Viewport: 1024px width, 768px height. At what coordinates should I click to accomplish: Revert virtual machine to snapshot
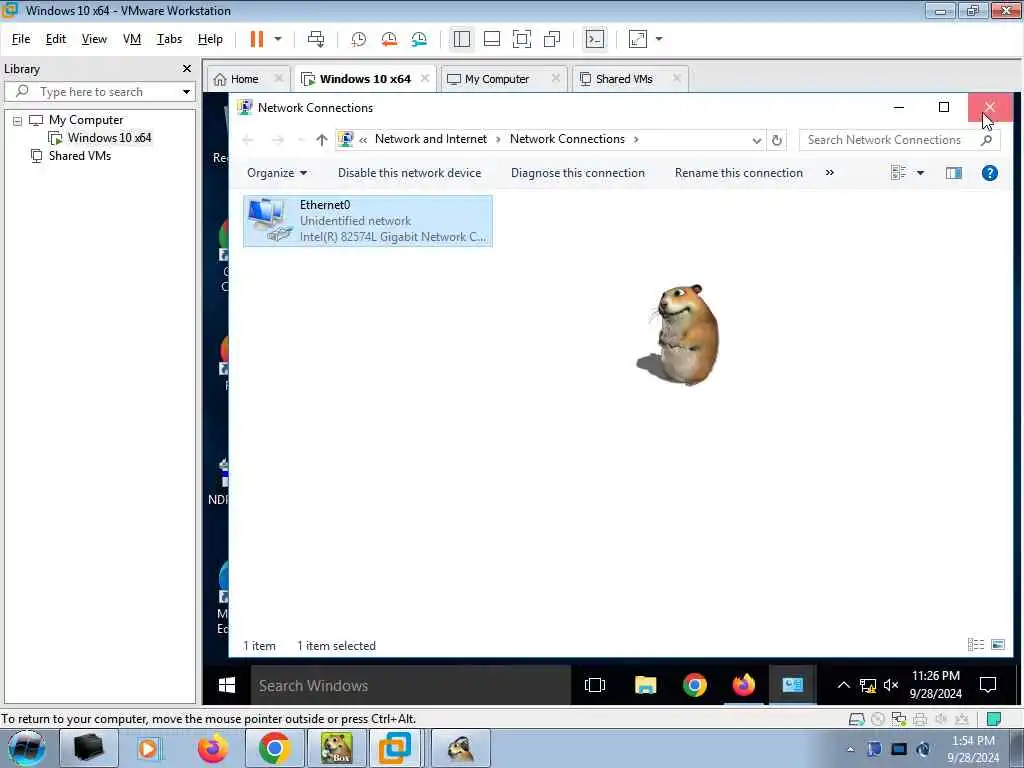tap(389, 39)
